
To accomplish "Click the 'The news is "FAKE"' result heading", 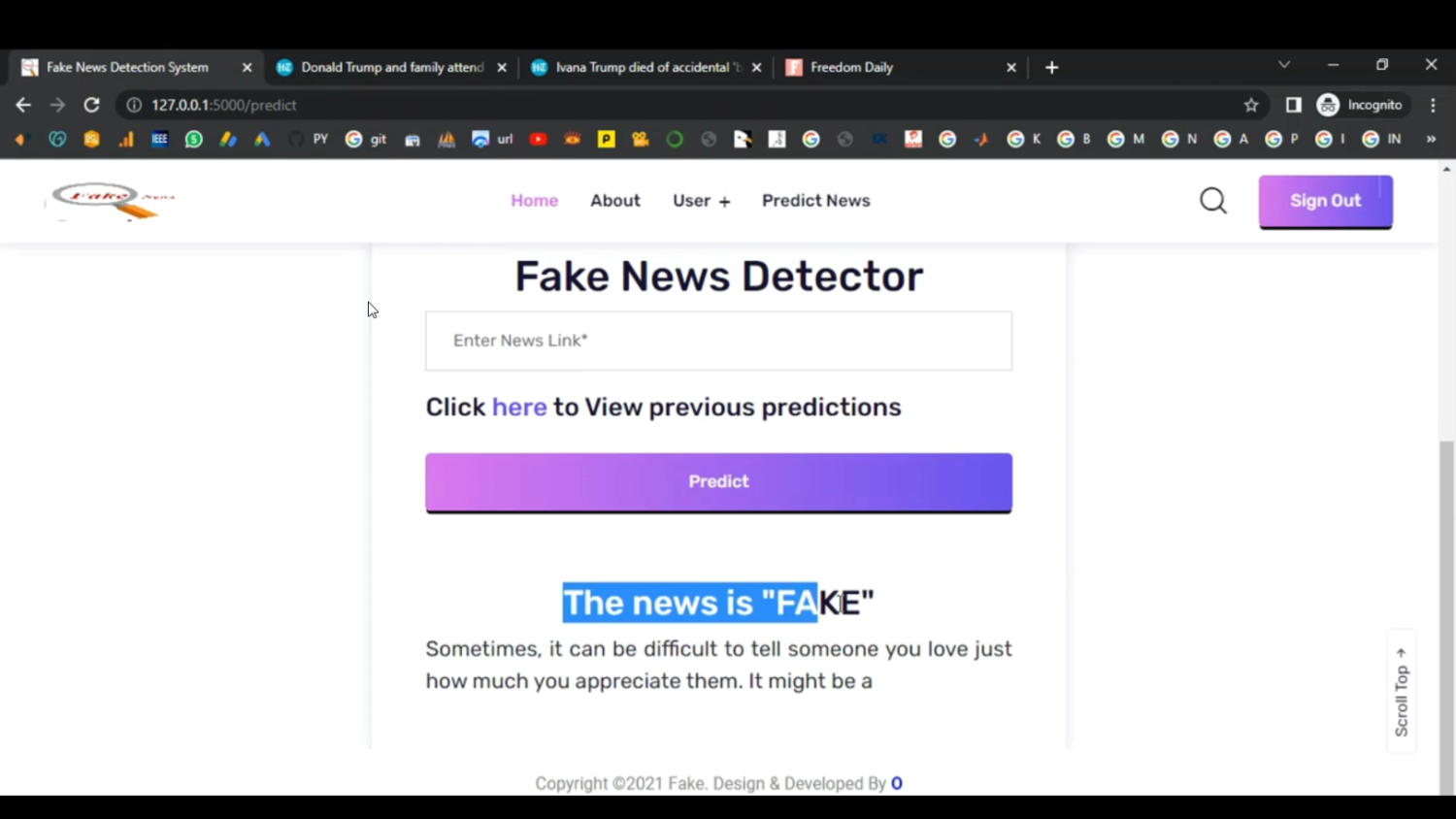I will click(718, 603).
